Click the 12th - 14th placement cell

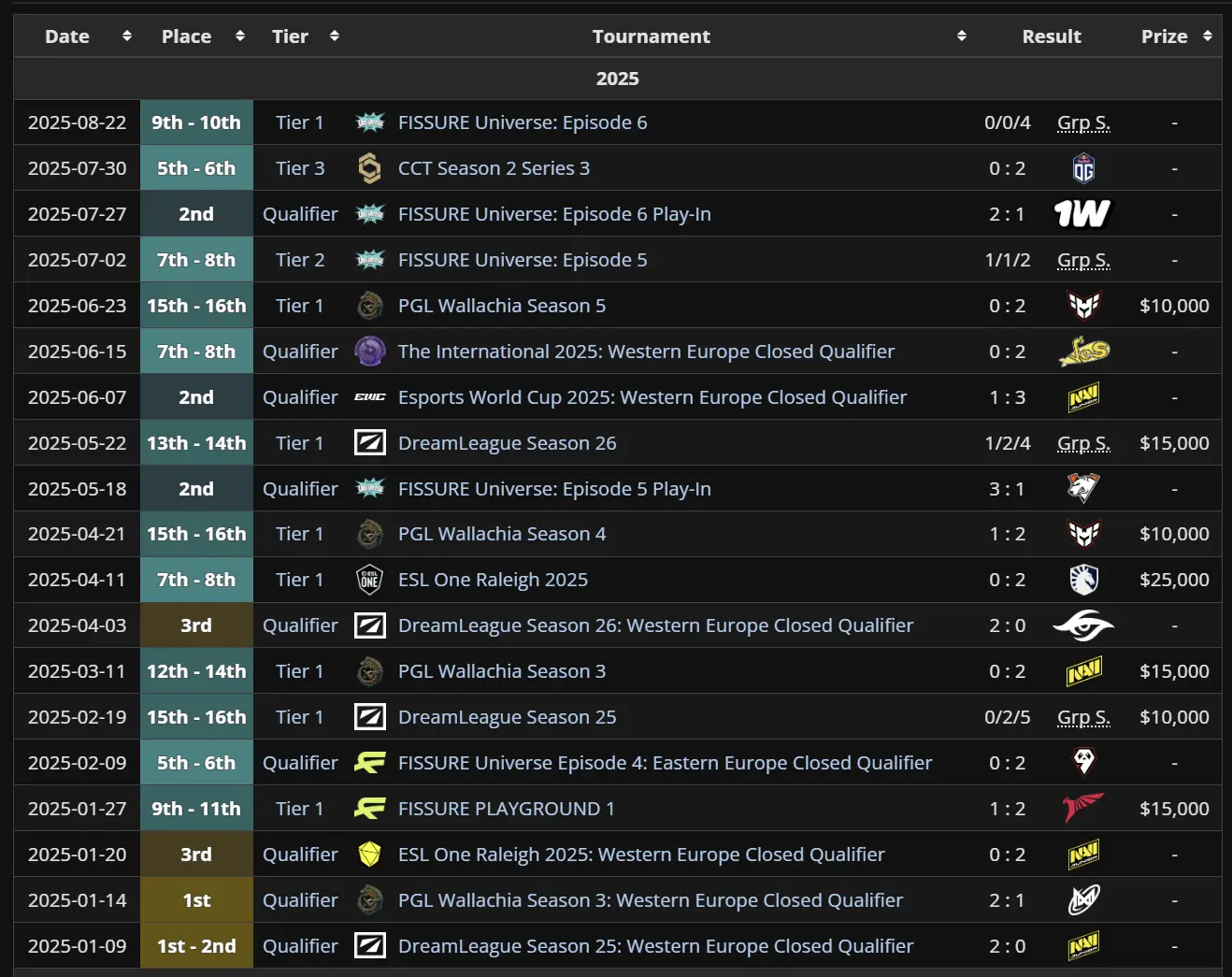click(196, 671)
